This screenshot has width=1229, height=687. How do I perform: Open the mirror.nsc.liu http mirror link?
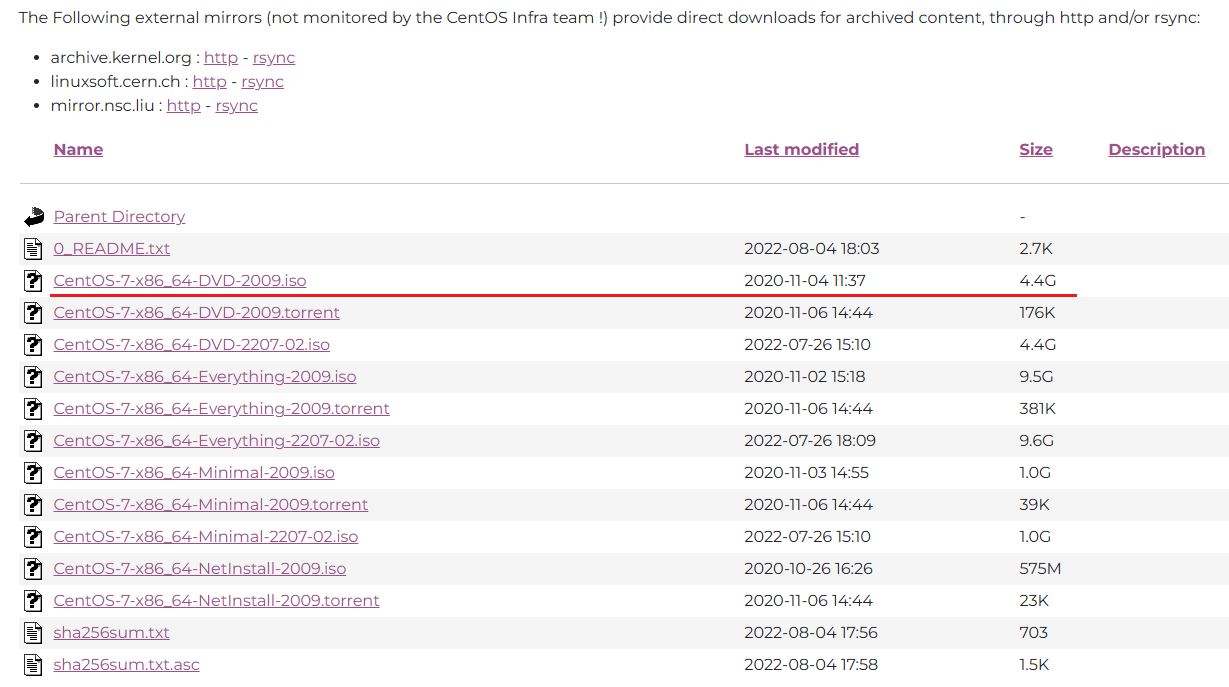pyautogui.click(x=184, y=105)
